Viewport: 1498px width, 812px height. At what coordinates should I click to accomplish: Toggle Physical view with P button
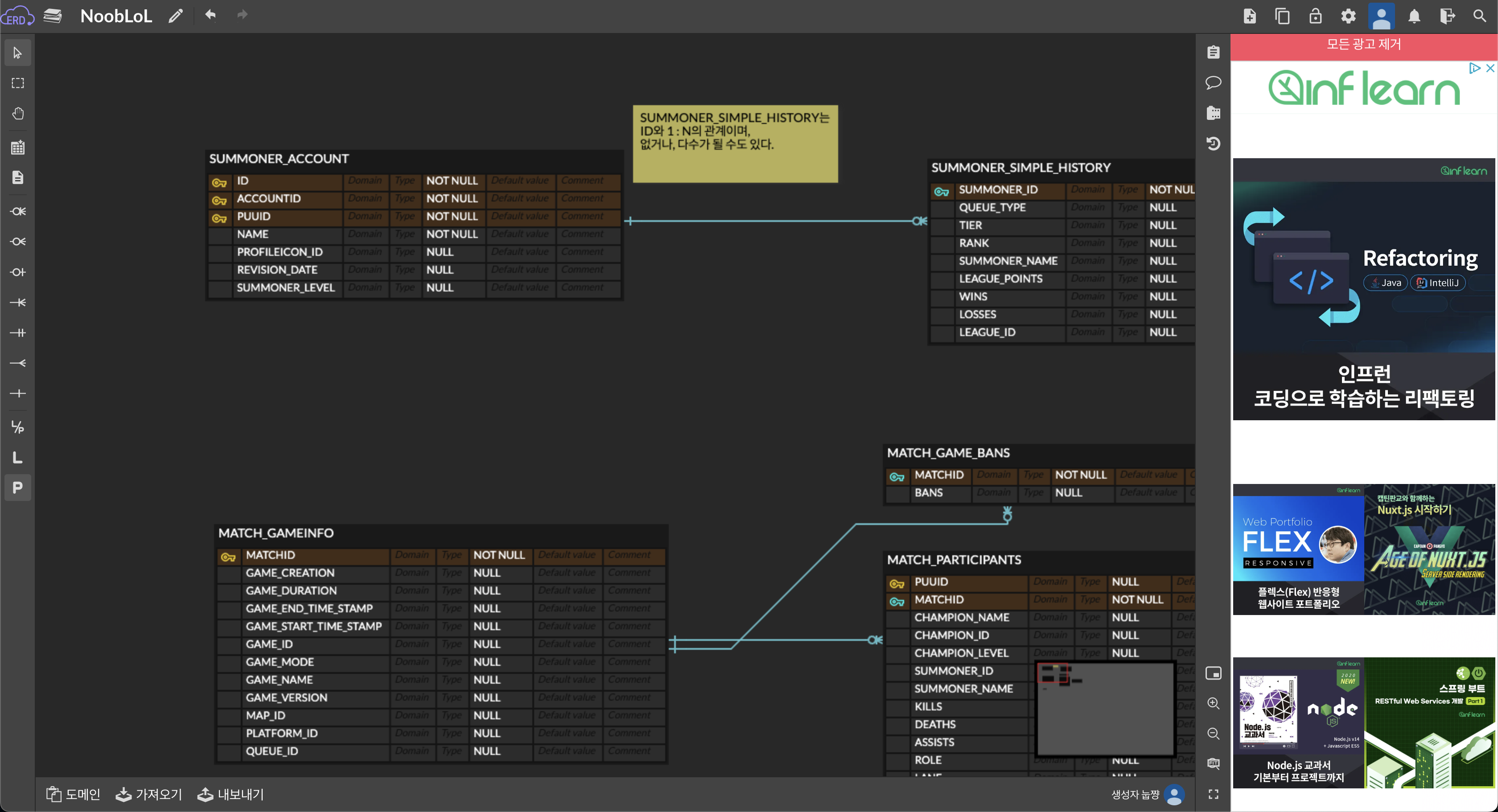(x=17, y=487)
